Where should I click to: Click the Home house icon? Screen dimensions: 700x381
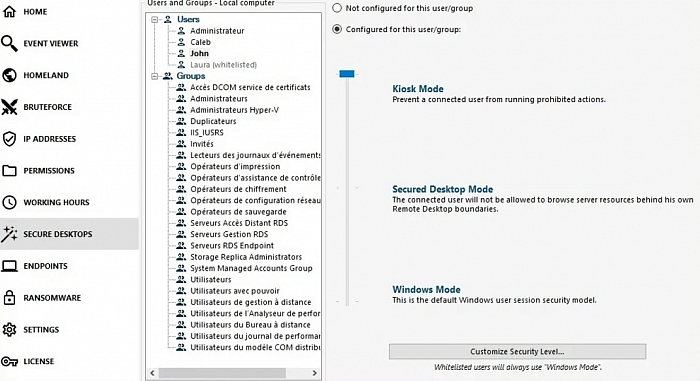9,11
